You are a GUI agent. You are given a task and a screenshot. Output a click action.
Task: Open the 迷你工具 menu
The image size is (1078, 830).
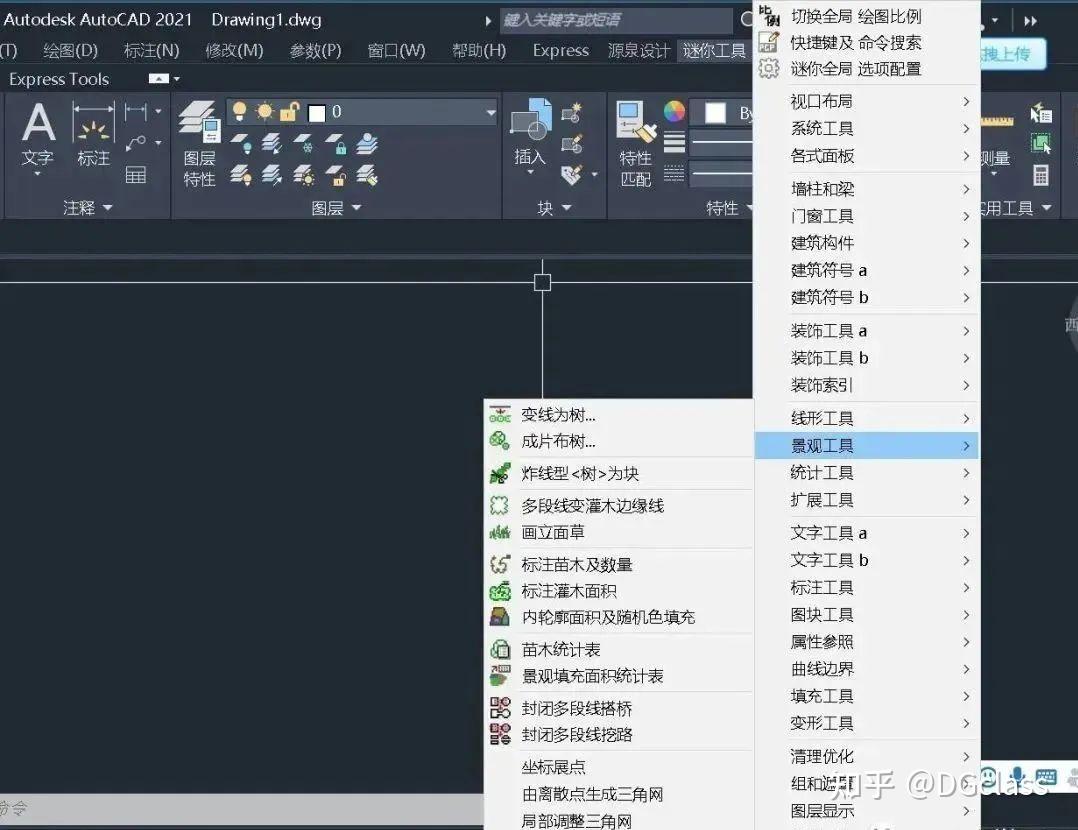(714, 51)
